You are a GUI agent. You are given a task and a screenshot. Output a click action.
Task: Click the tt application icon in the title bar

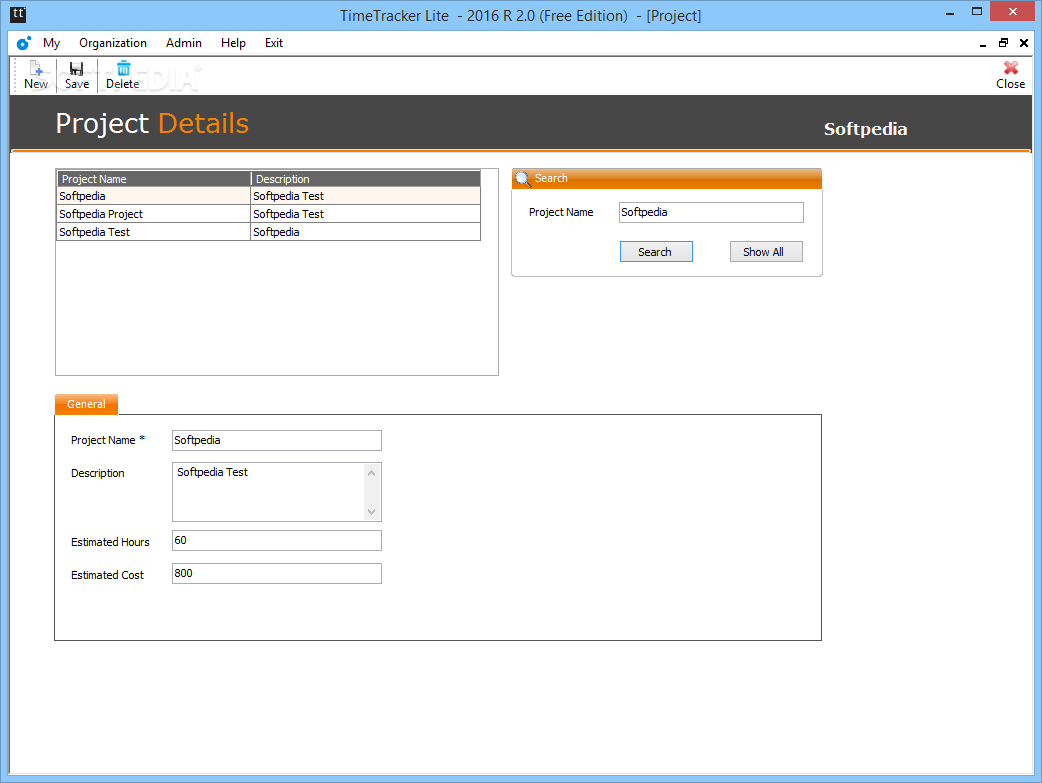[19, 14]
